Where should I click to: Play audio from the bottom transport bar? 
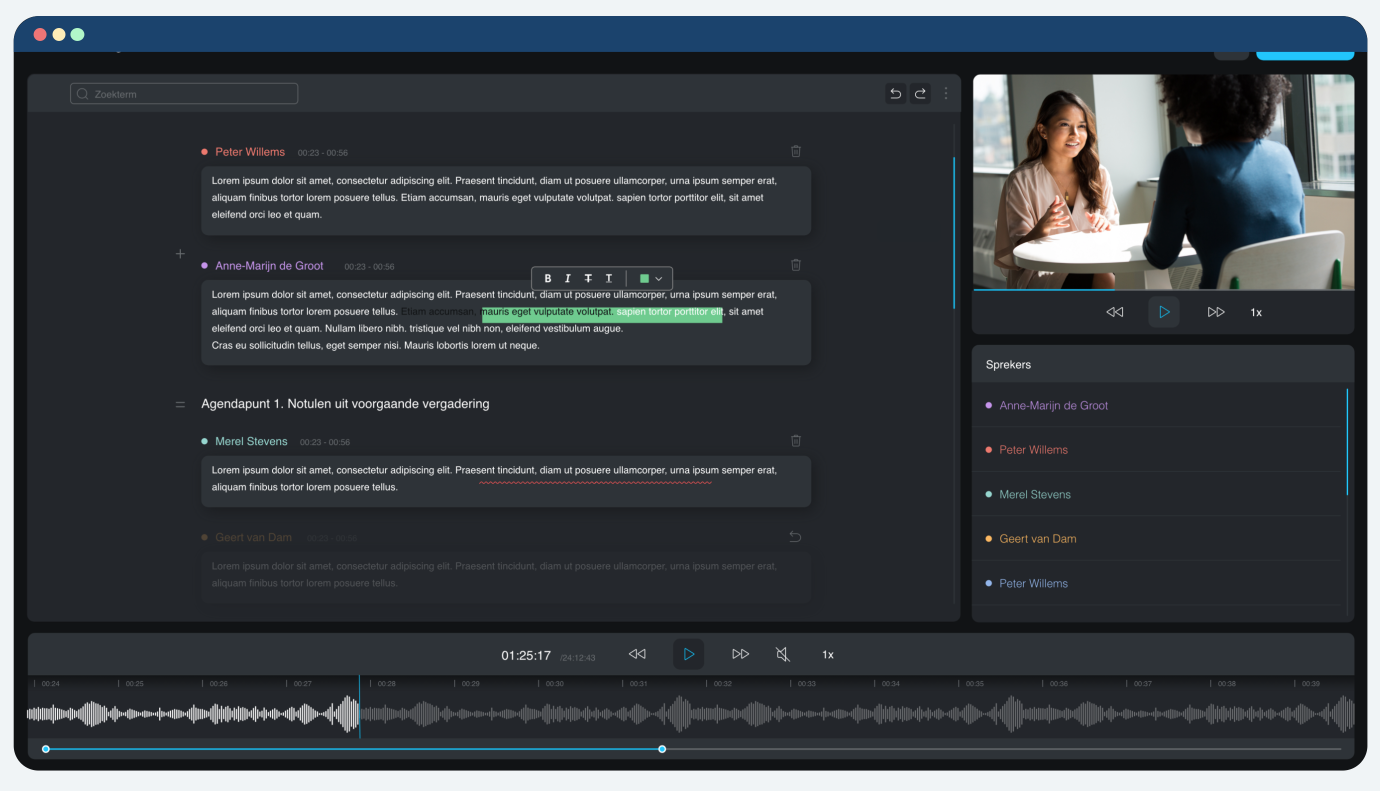tap(688, 654)
